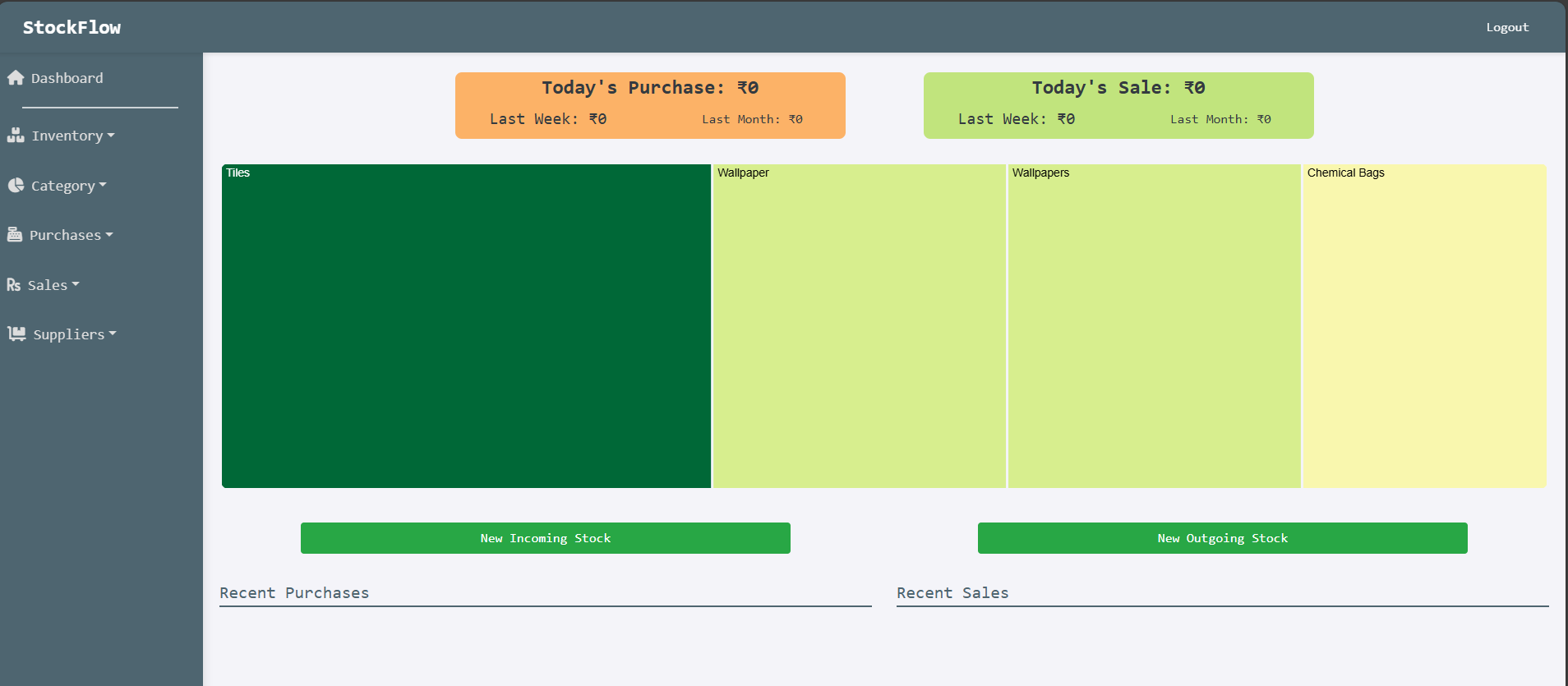Click the Suppliers dolly cart icon
This screenshot has width=1568, height=686.
(16, 334)
